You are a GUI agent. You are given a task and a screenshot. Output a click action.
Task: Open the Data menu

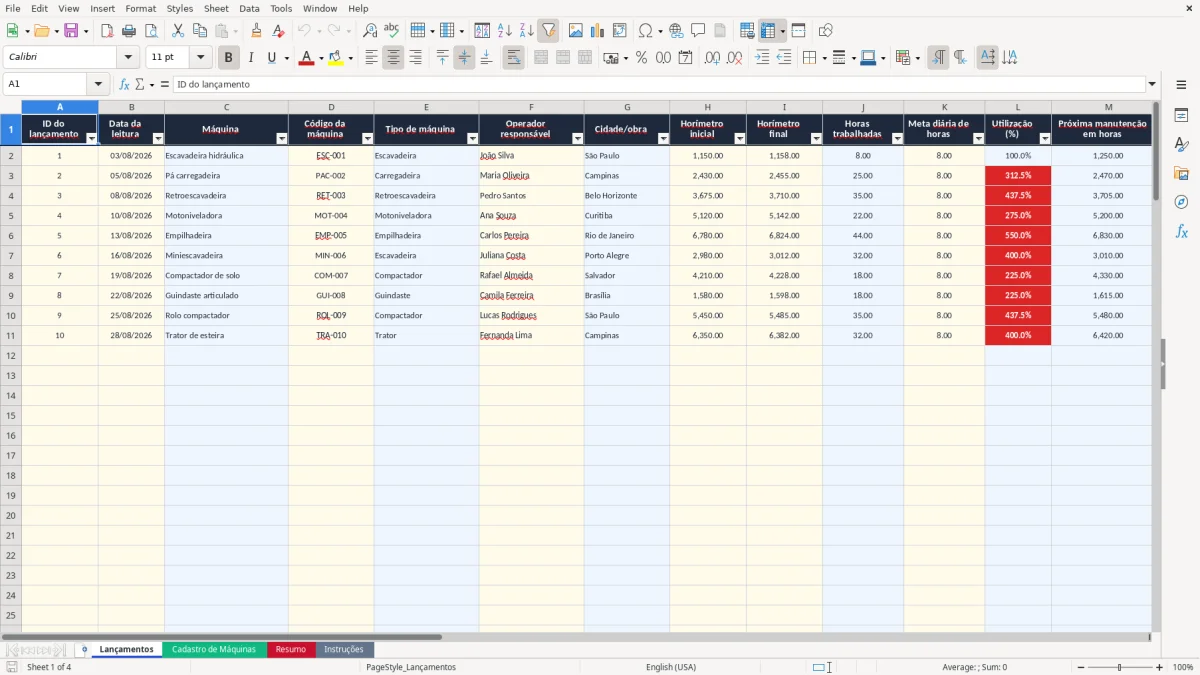(249, 8)
